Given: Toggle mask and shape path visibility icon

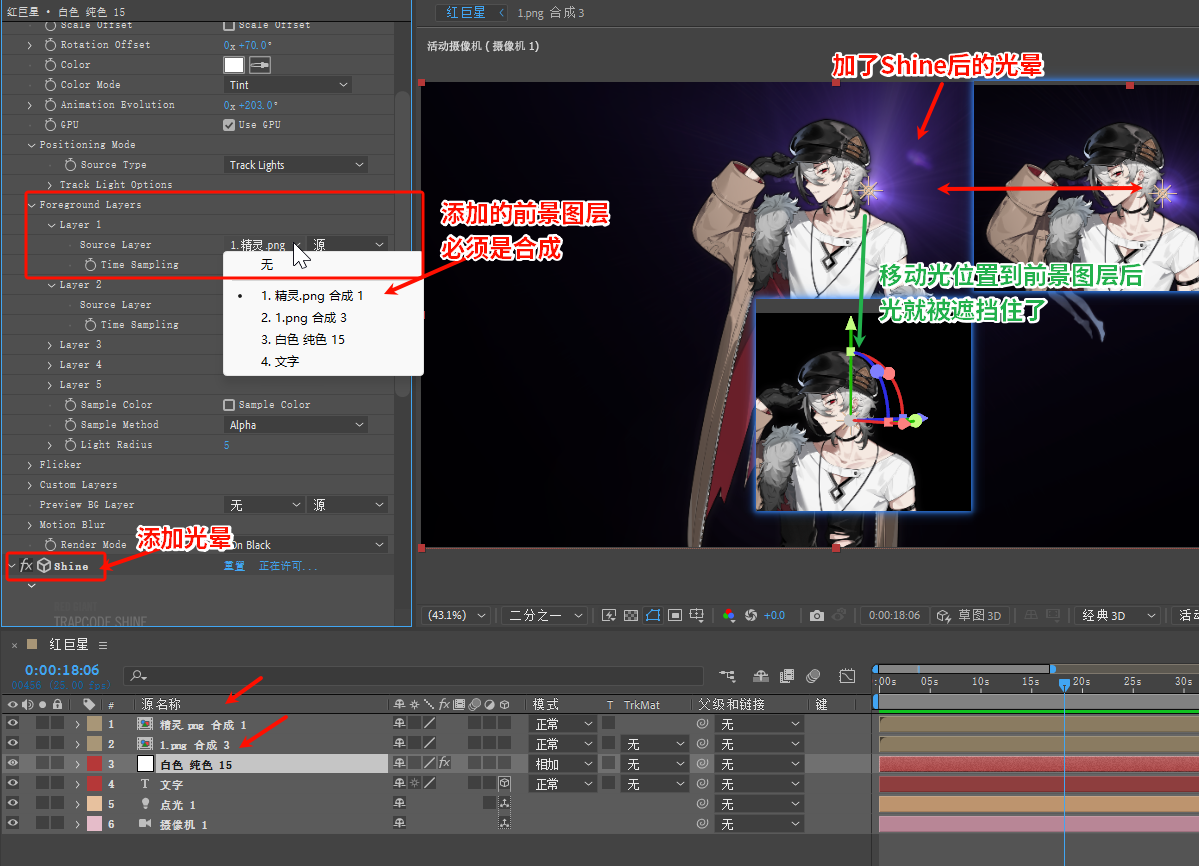Looking at the screenshot, I should pos(653,615).
